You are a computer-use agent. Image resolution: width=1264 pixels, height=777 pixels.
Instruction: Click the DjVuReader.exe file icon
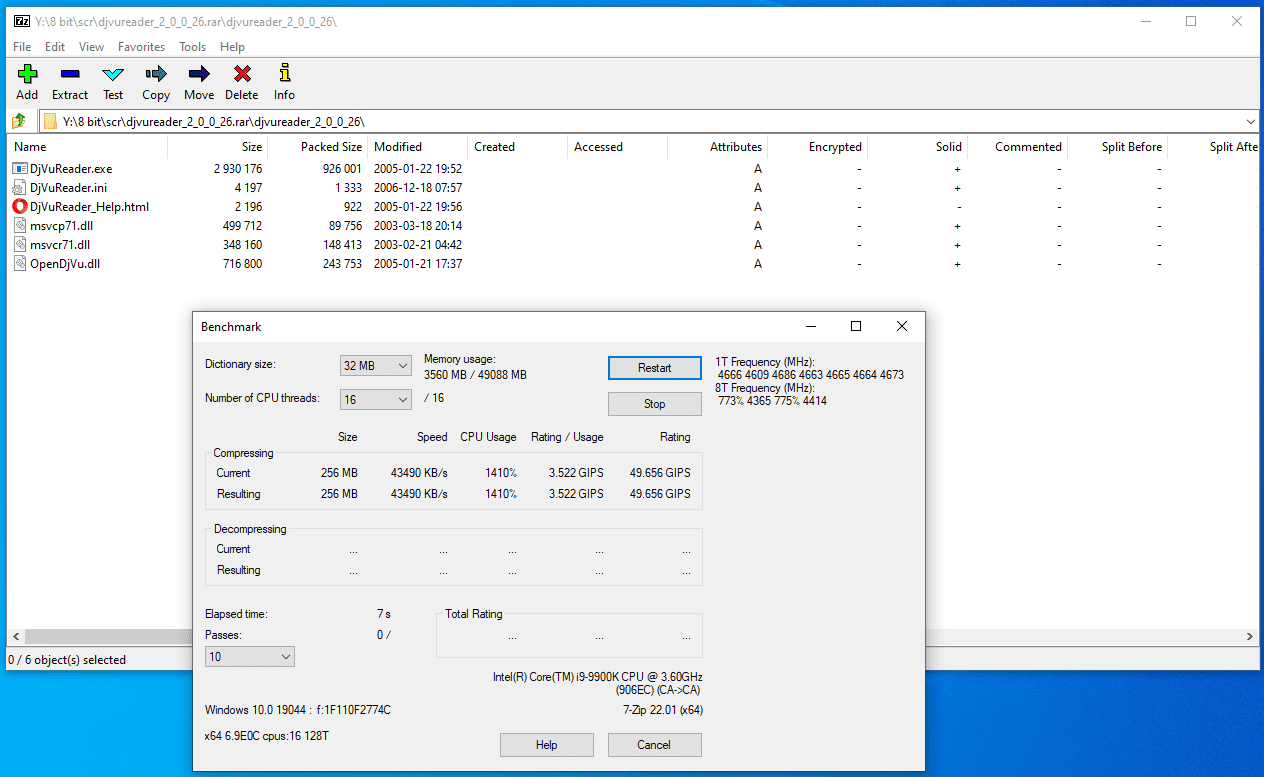click(20, 169)
